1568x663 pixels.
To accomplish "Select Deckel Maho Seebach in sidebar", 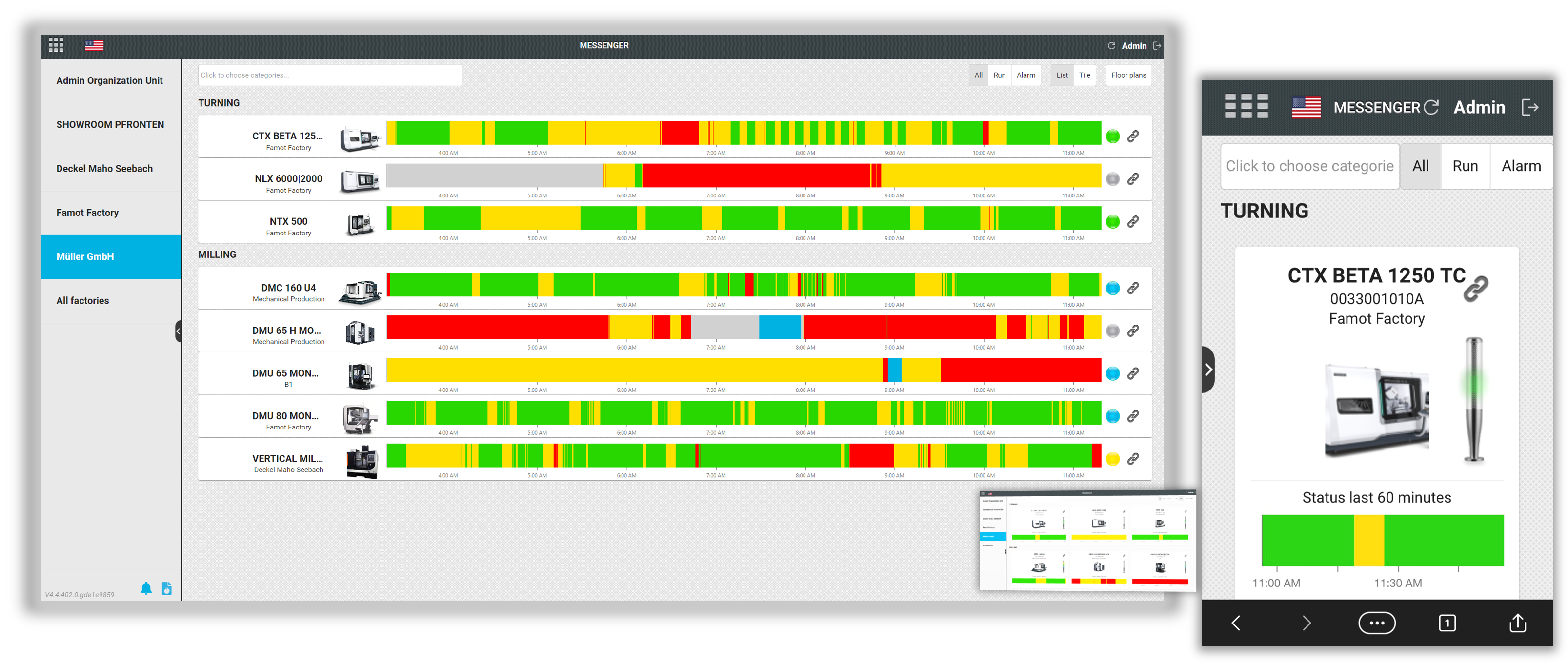I will coord(111,169).
